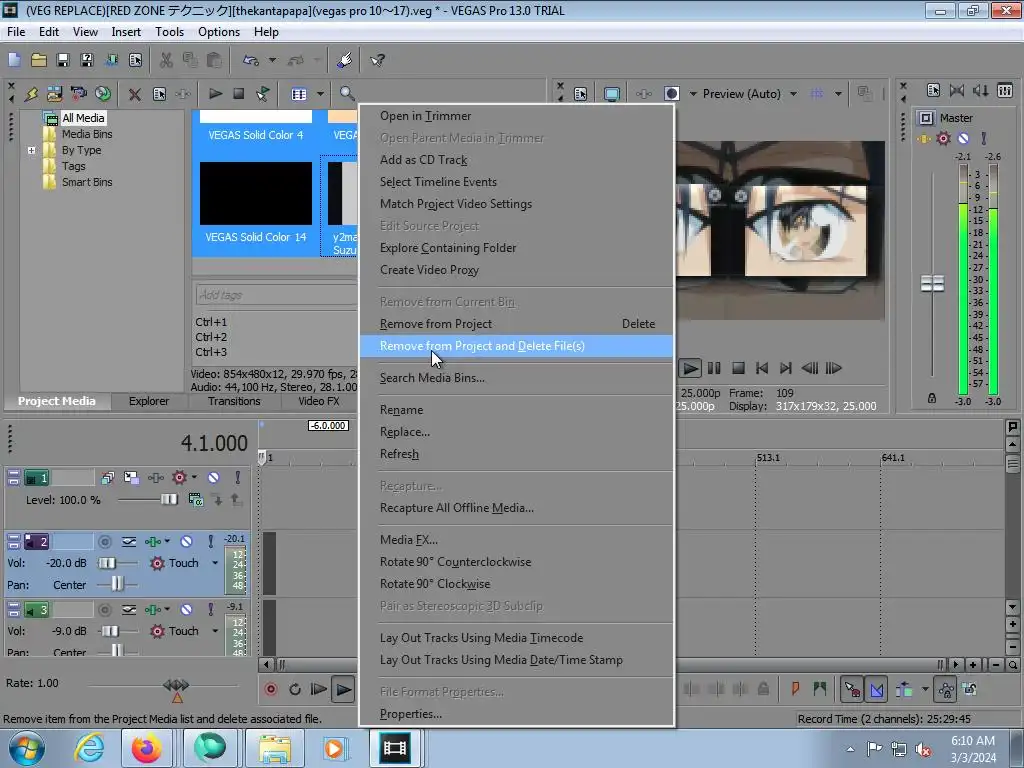The height and width of the screenshot is (768, 1024).
Task: Click the red X remove media icon
Action: point(135,94)
